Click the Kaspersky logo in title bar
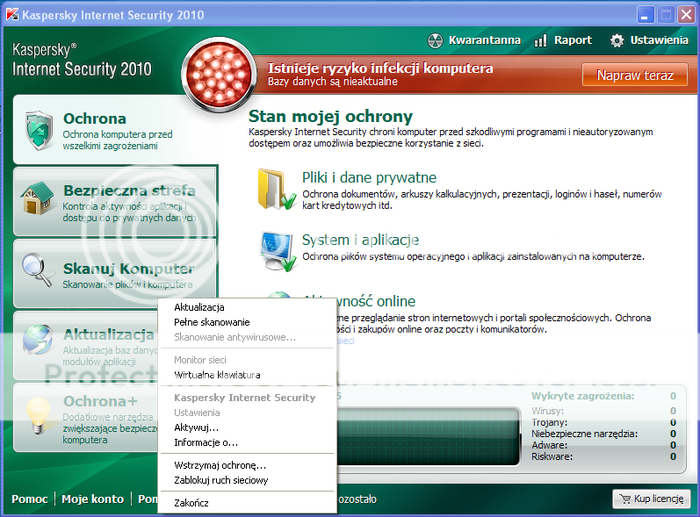700x517 pixels. click(x=12, y=15)
